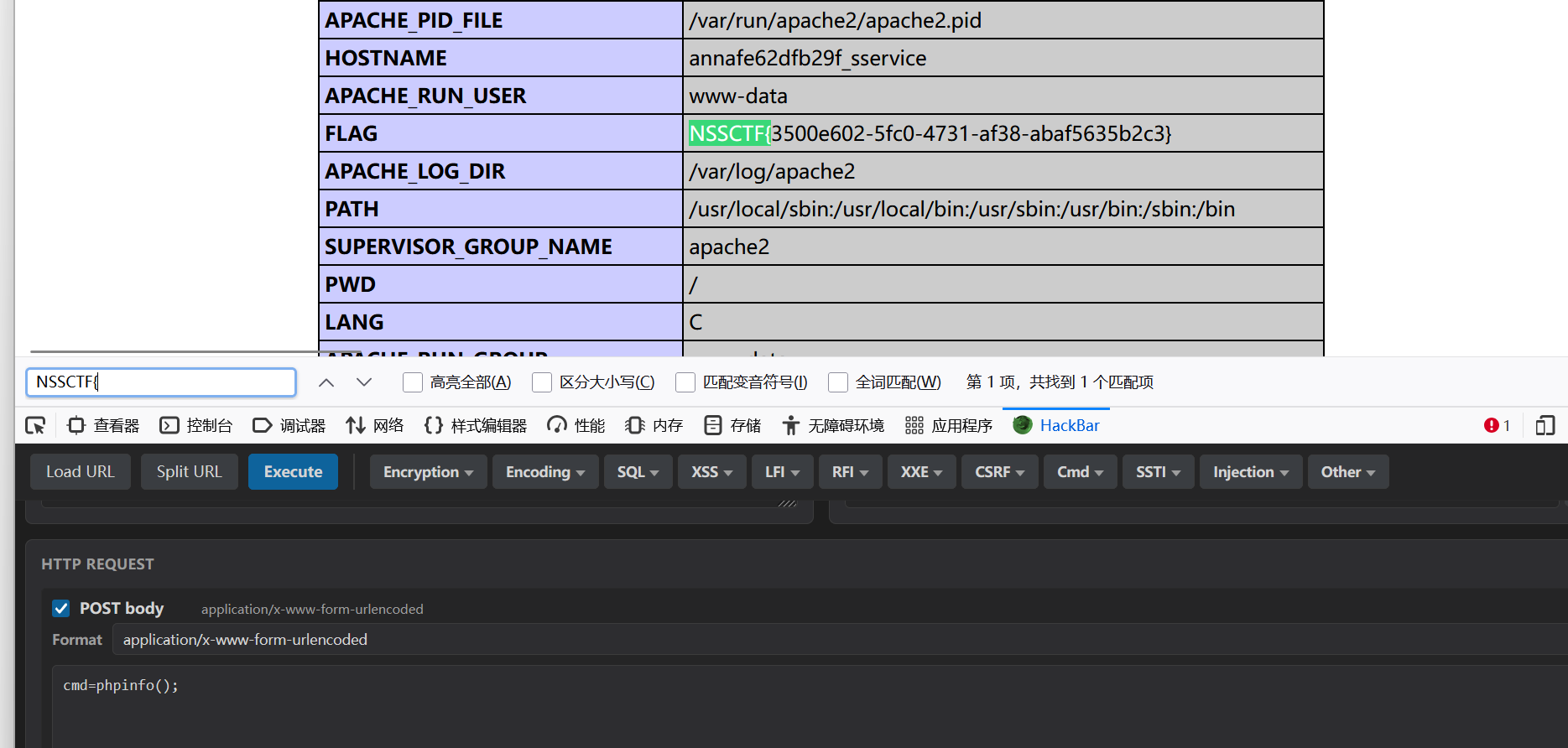Click the APACHE_RUN_USER value www-data

point(738,96)
